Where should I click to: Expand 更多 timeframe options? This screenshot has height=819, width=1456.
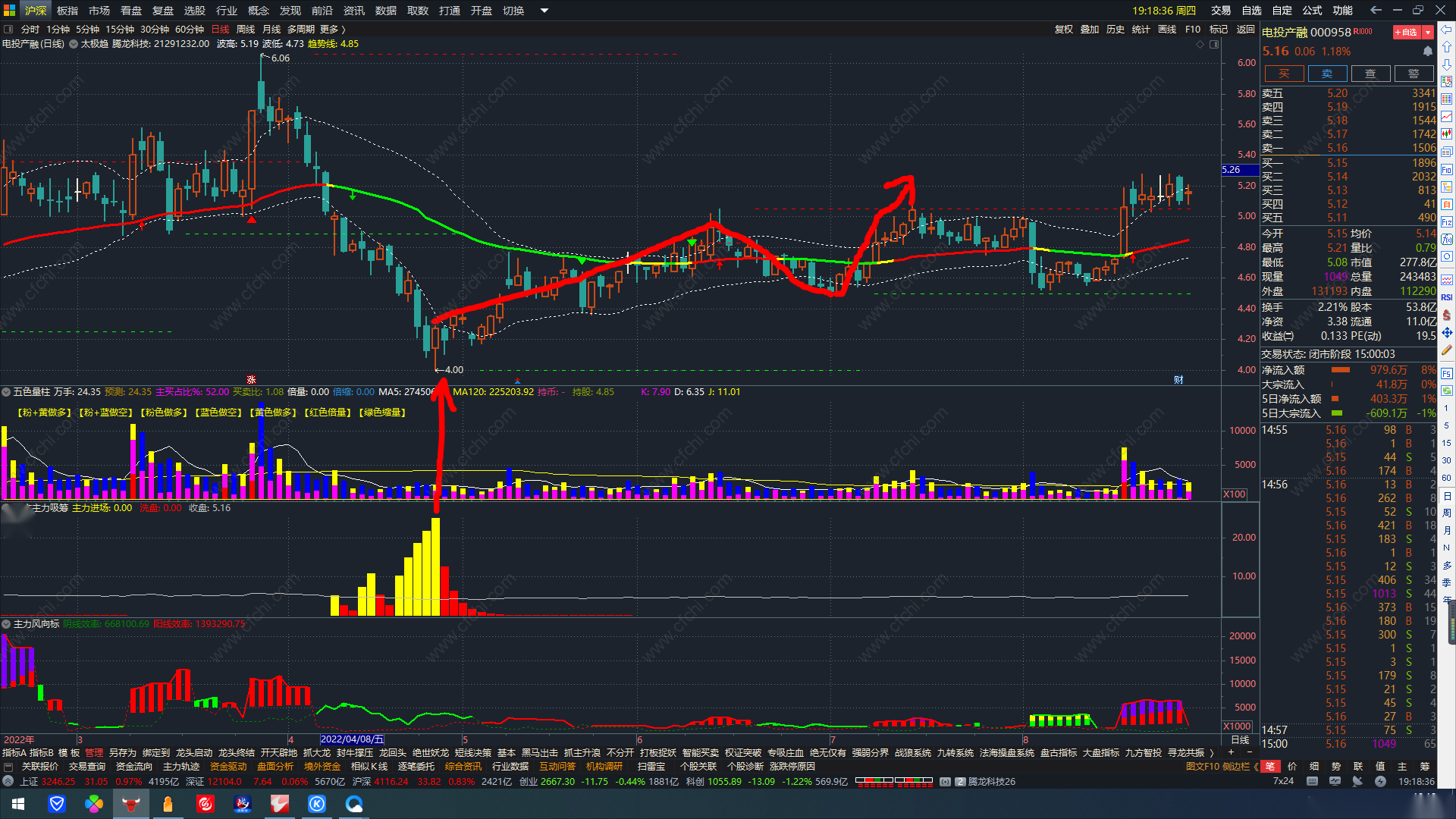point(332,30)
